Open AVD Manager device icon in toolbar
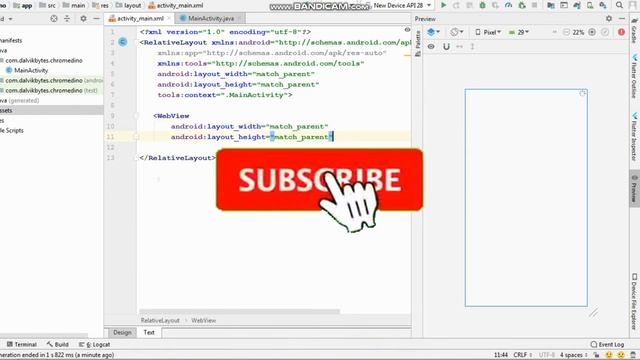Viewport: 640px width, 360px height. [x=590, y=5]
